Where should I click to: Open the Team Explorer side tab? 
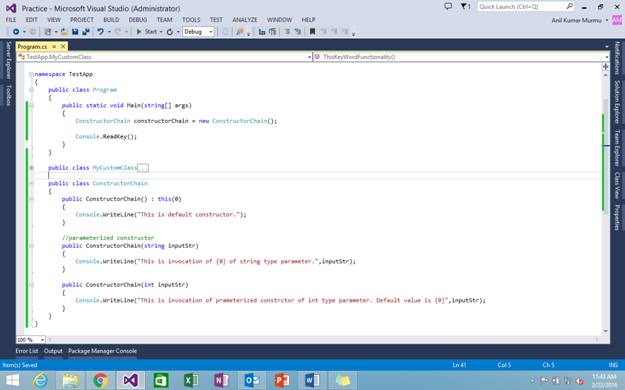[x=617, y=148]
